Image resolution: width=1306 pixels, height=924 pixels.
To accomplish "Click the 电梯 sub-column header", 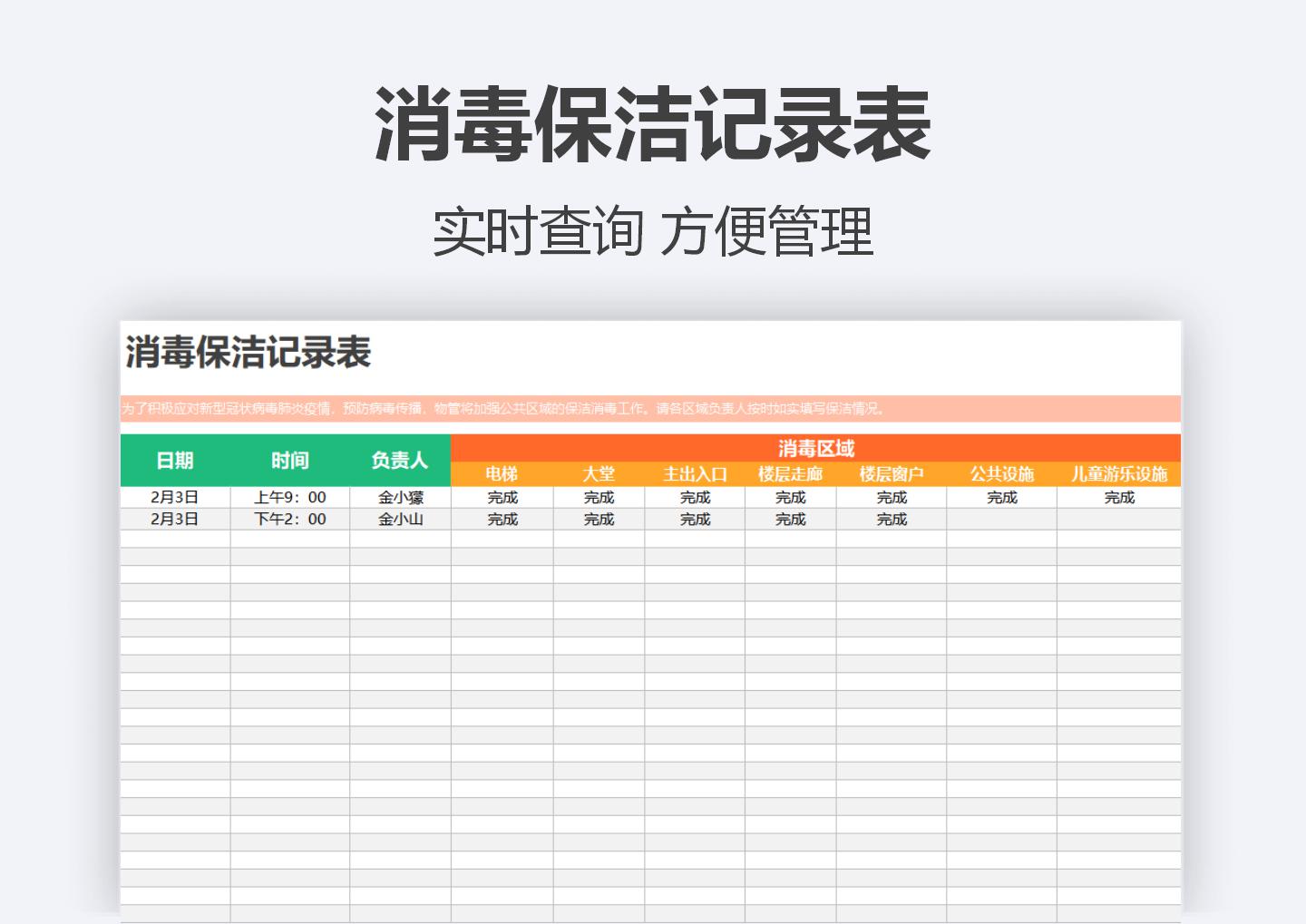I will tap(502, 473).
